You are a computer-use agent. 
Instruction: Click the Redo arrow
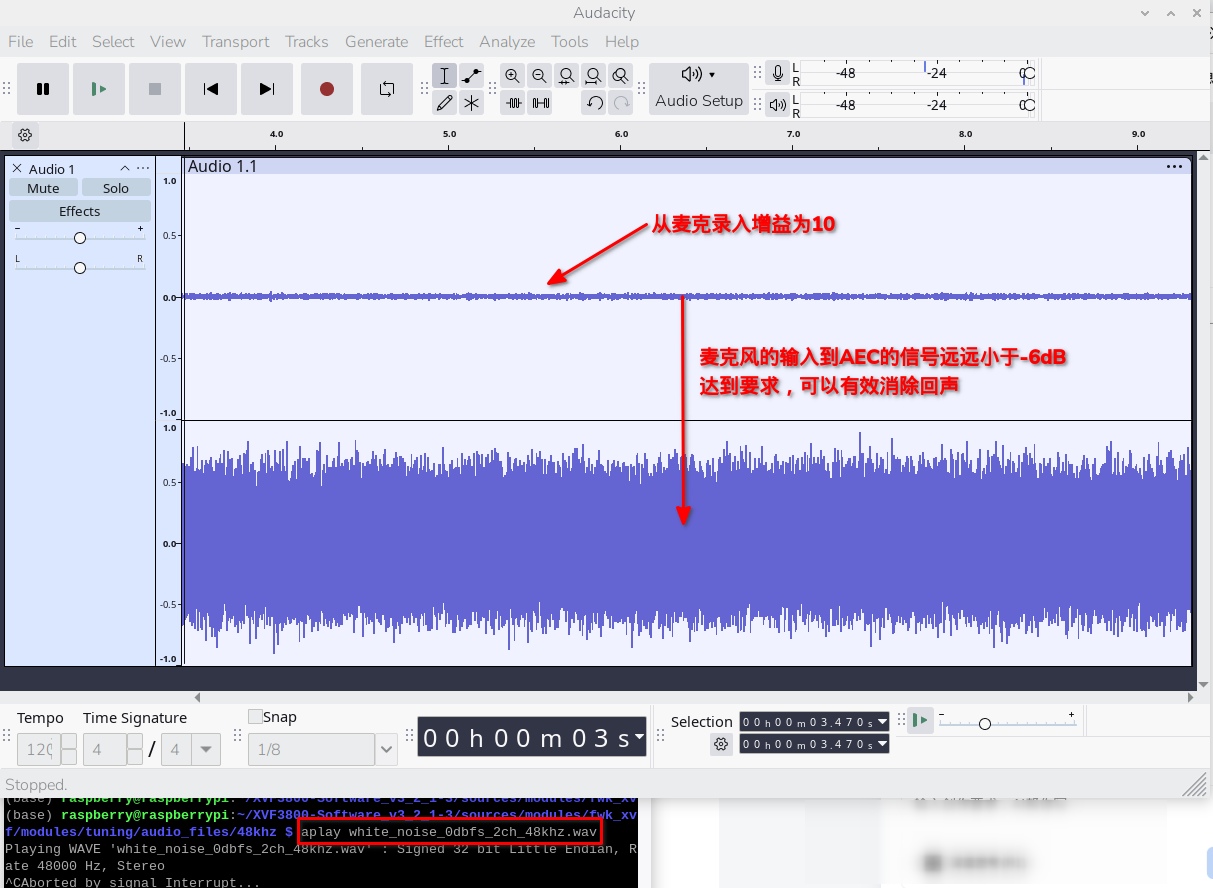click(x=621, y=102)
